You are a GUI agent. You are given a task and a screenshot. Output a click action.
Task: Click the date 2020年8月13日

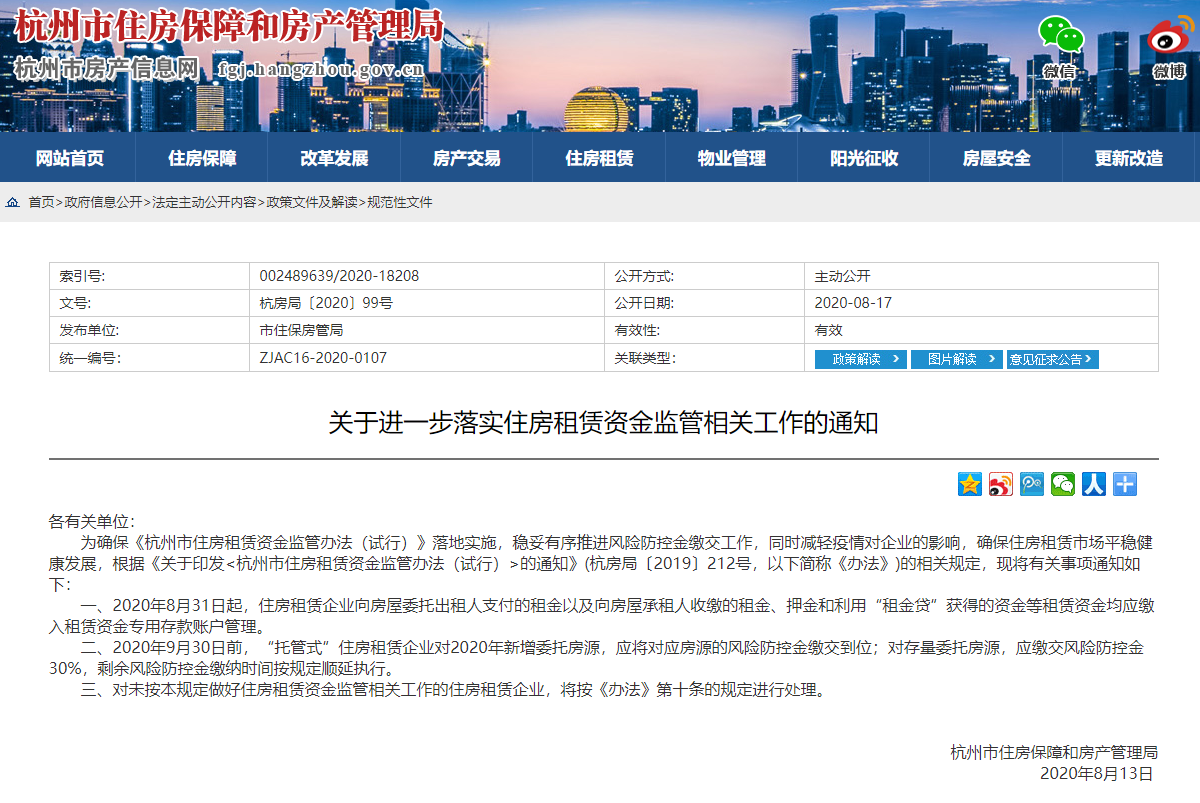point(1097,774)
